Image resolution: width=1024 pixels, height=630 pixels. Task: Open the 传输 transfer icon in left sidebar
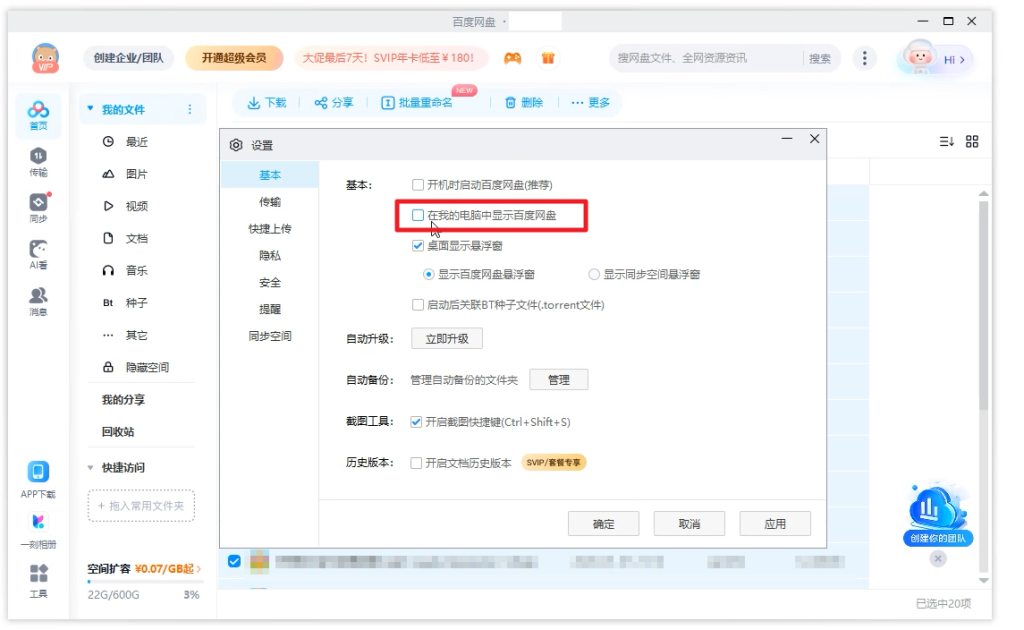coord(38,160)
